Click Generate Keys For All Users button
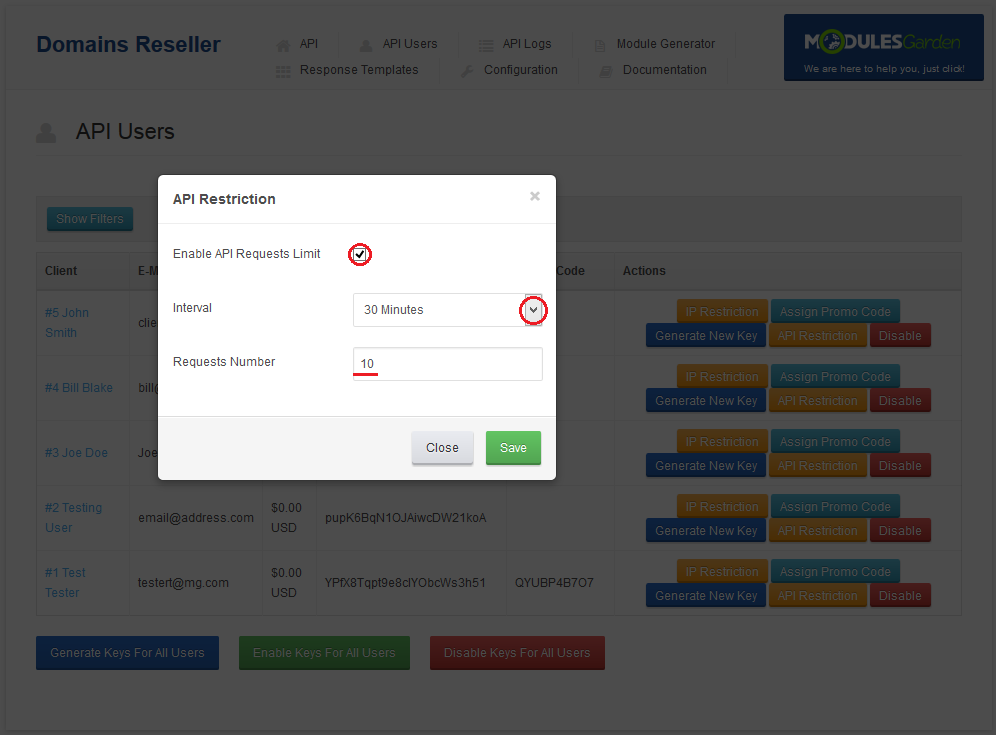The width and height of the screenshot is (996, 735). tap(127, 653)
